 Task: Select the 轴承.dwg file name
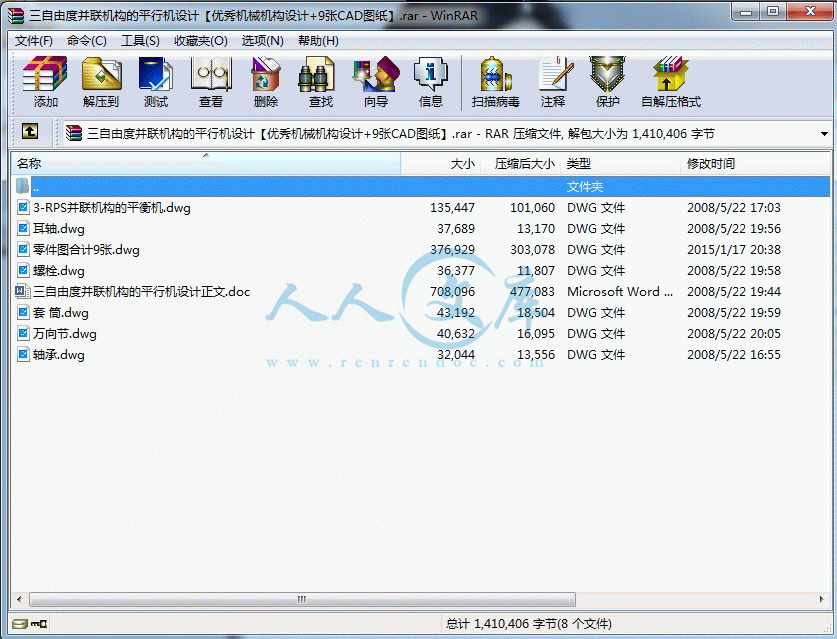pyautogui.click(x=59, y=354)
